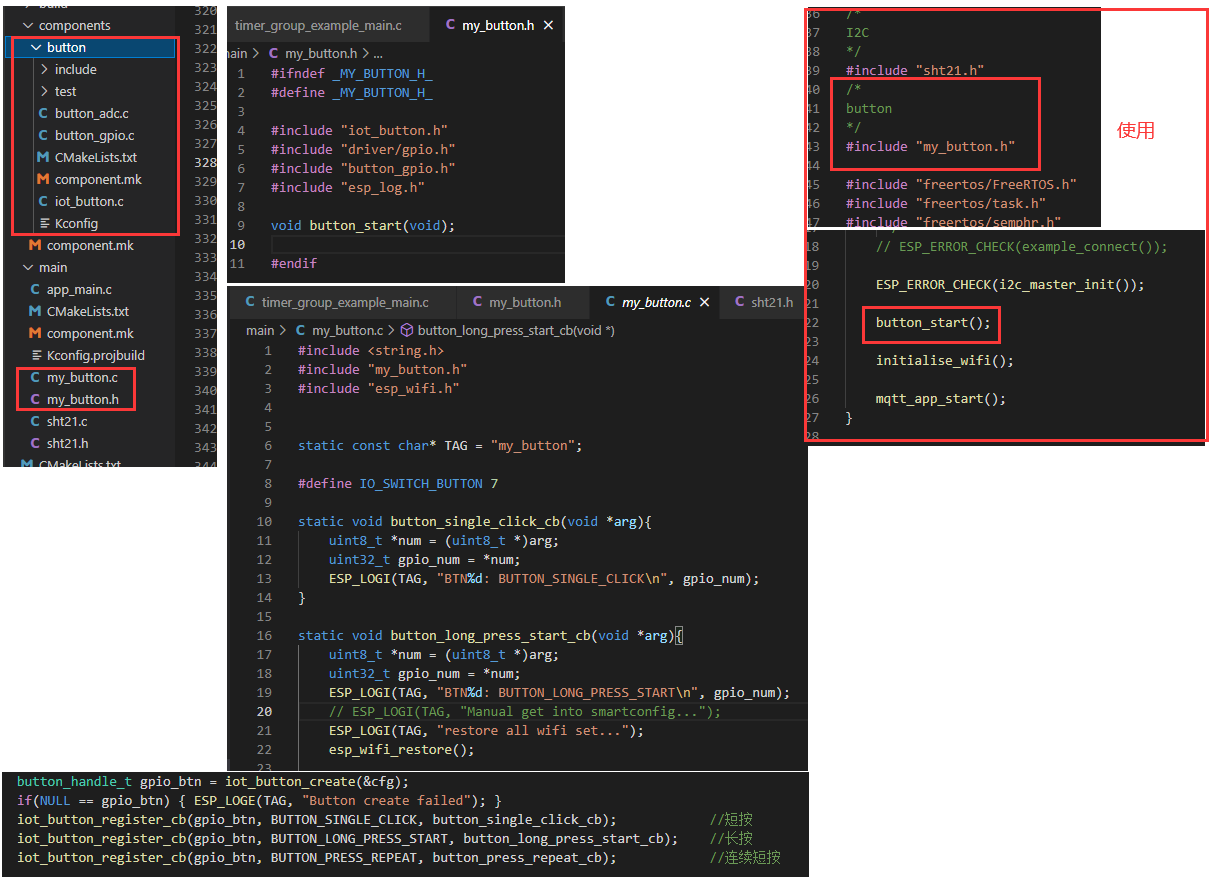Click '#include "esp_wifi.h"' line
Viewport: 1209px width, 879px height.
click(x=379, y=388)
